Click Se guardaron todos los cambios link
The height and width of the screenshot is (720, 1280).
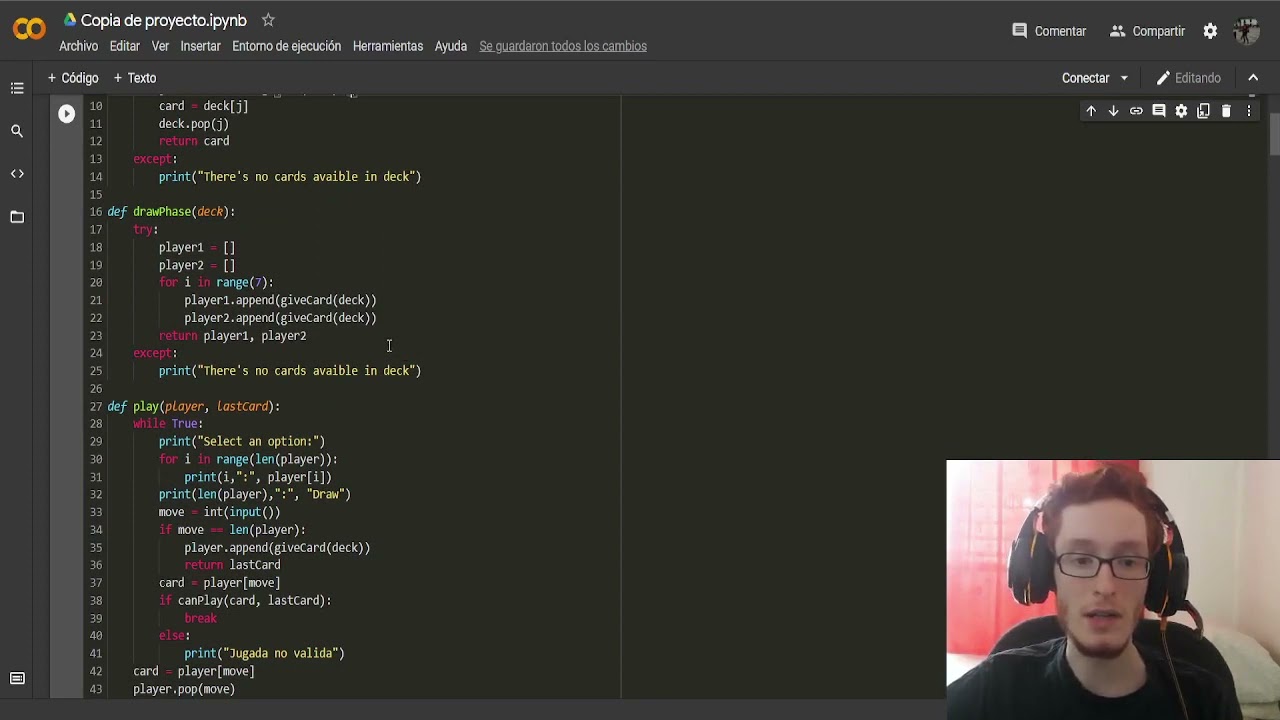pyautogui.click(x=563, y=46)
